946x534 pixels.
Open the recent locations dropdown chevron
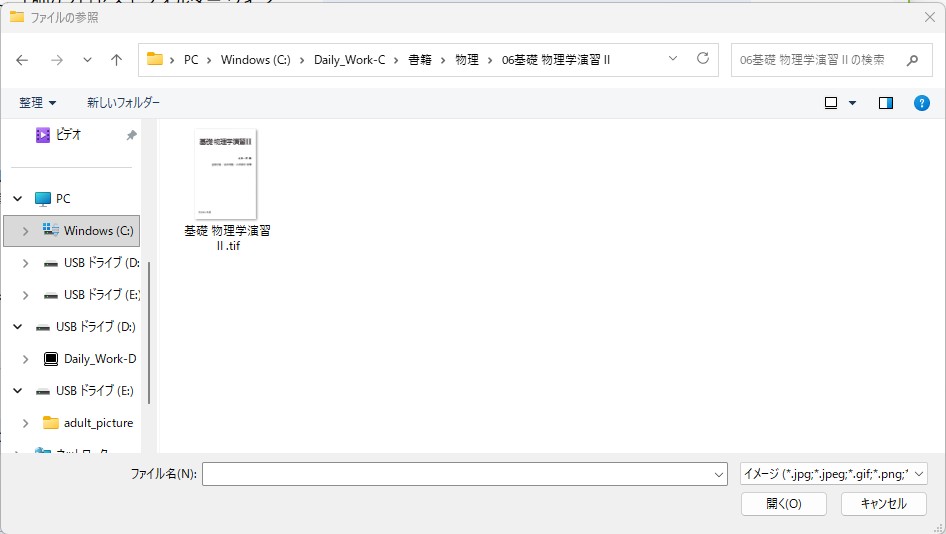click(87, 60)
